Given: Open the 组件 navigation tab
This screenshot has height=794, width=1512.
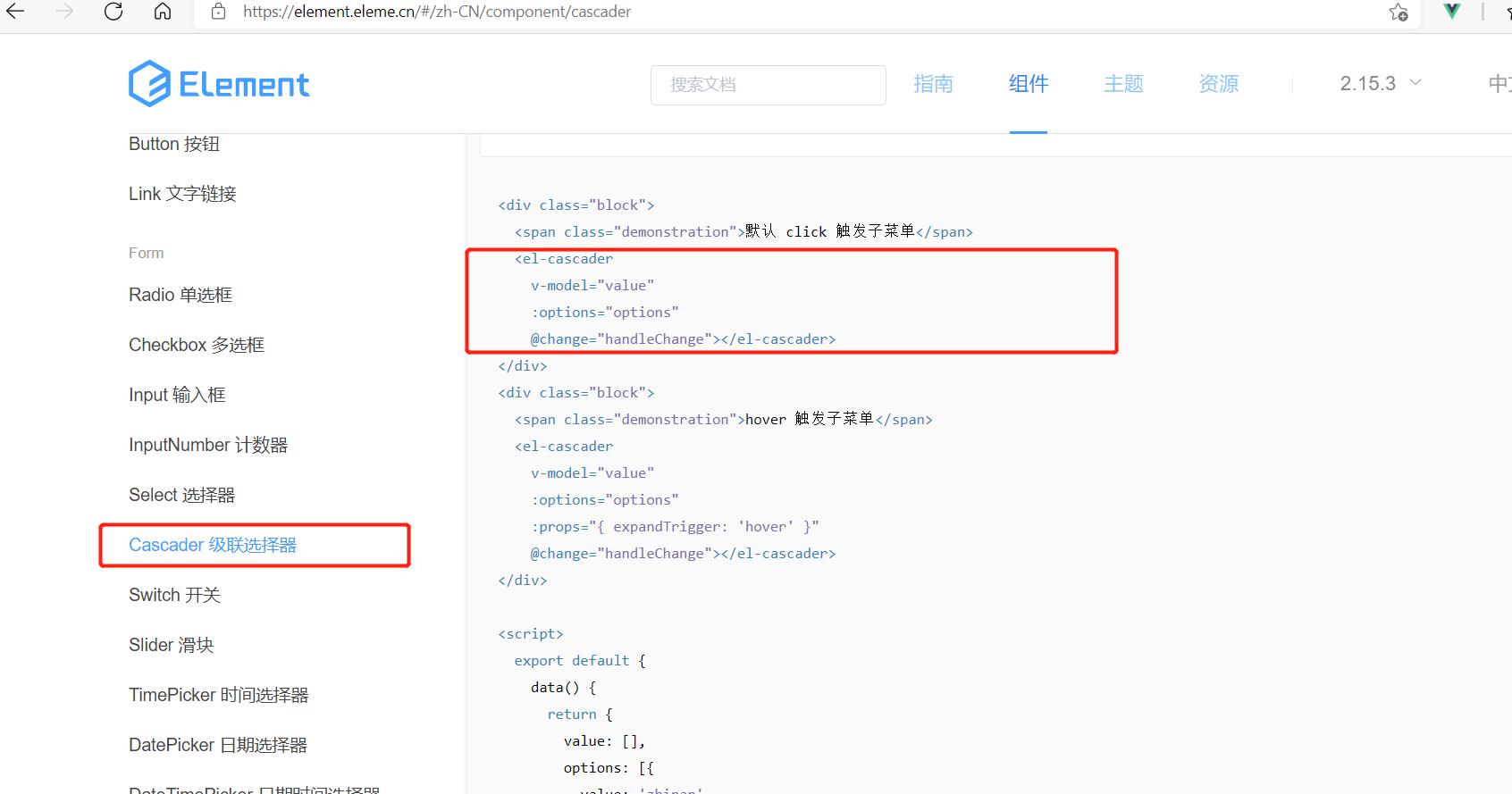Looking at the screenshot, I should click(1029, 84).
